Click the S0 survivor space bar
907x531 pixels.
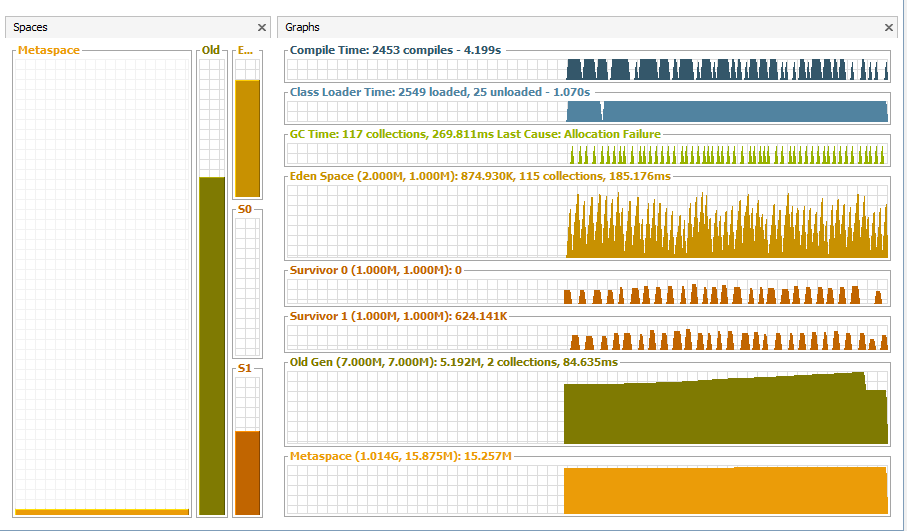pyautogui.click(x=247, y=285)
